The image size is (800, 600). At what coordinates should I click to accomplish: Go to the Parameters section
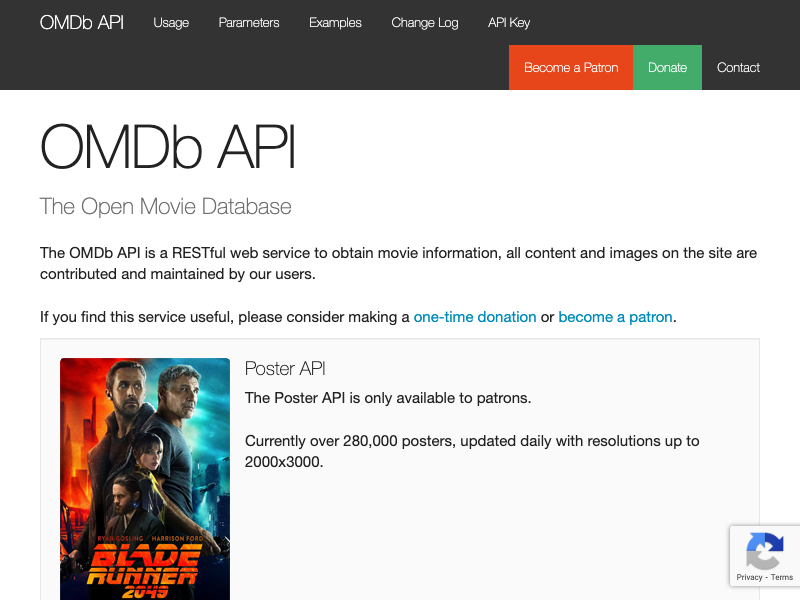(249, 22)
